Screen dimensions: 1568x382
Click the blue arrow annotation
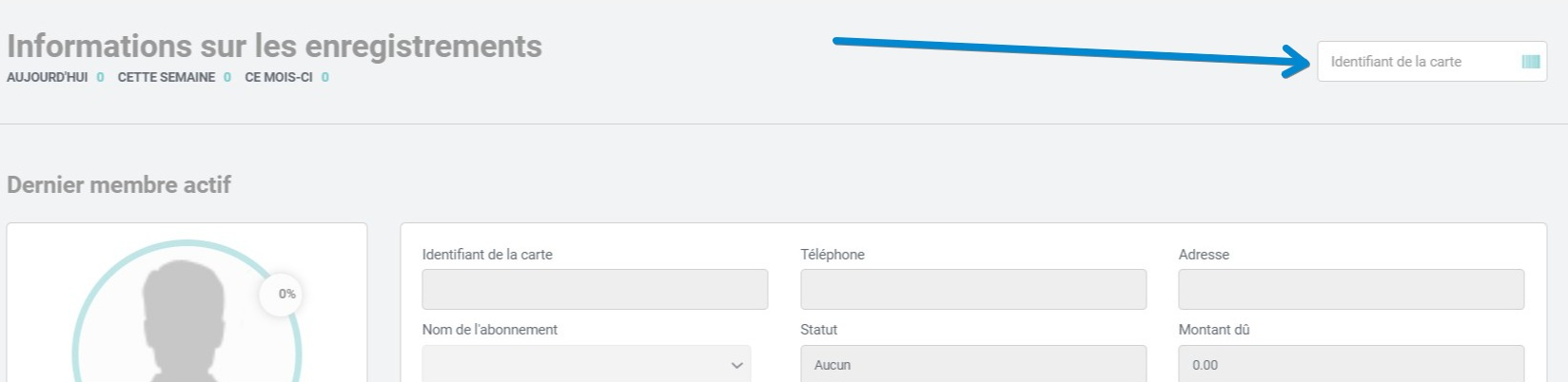click(1071, 56)
